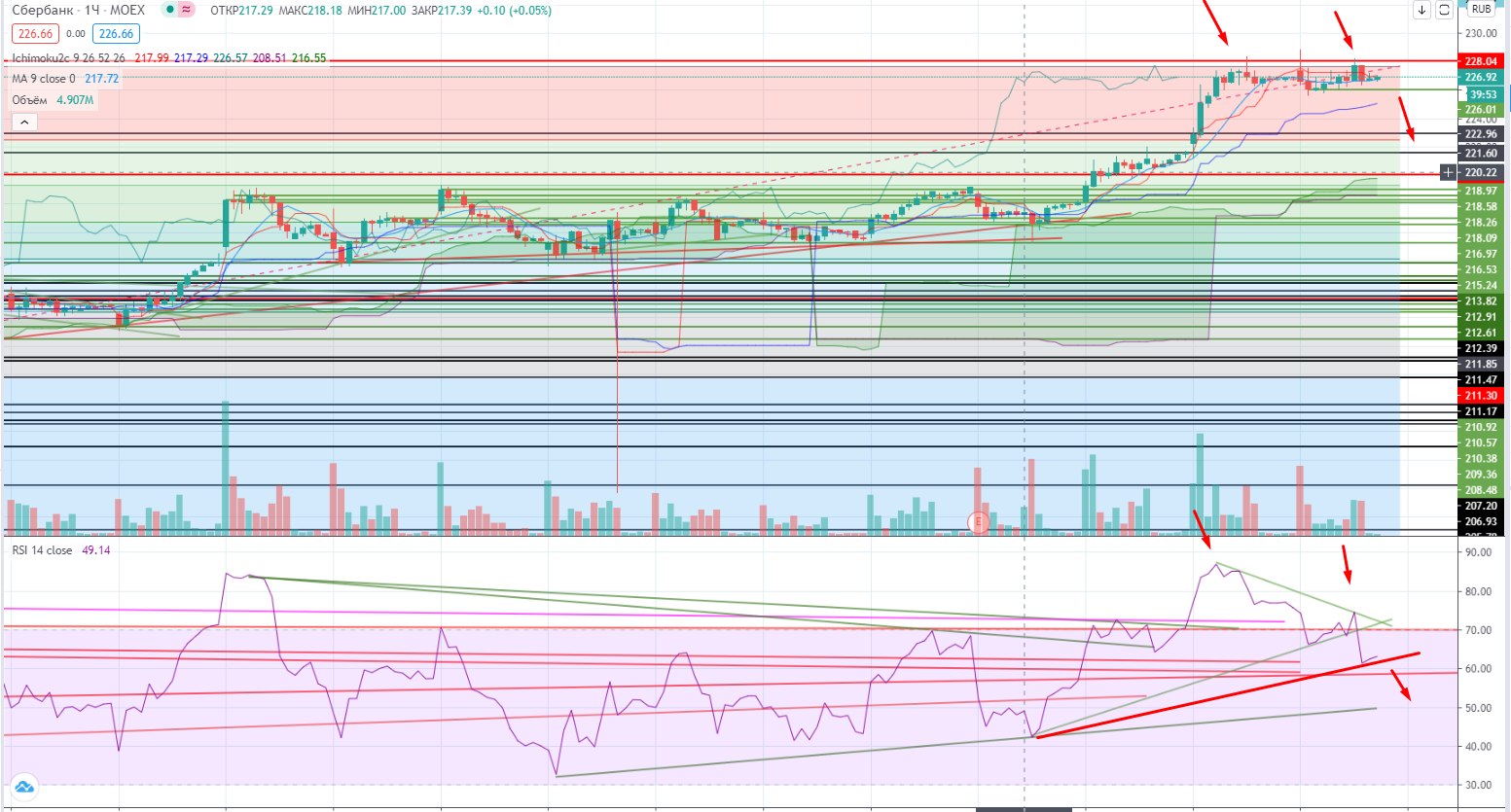Viewport: 1511px width, 812px height.
Task: Click the fullscreen pane icon at top right
Action: point(1445,10)
